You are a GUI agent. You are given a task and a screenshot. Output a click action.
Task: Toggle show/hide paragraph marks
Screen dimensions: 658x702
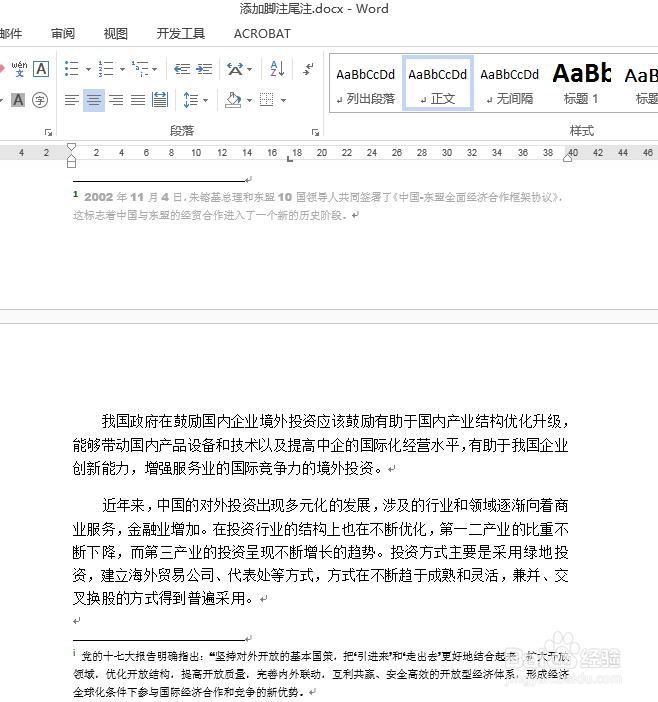[x=308, y=69]
